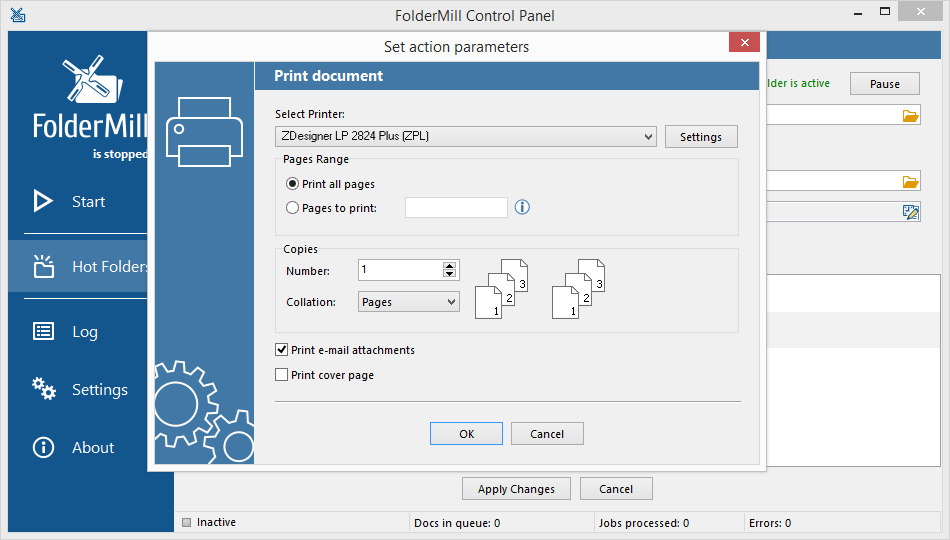Decrease number of copies with down arrow
Screen dimensions: 950x540
449,274
